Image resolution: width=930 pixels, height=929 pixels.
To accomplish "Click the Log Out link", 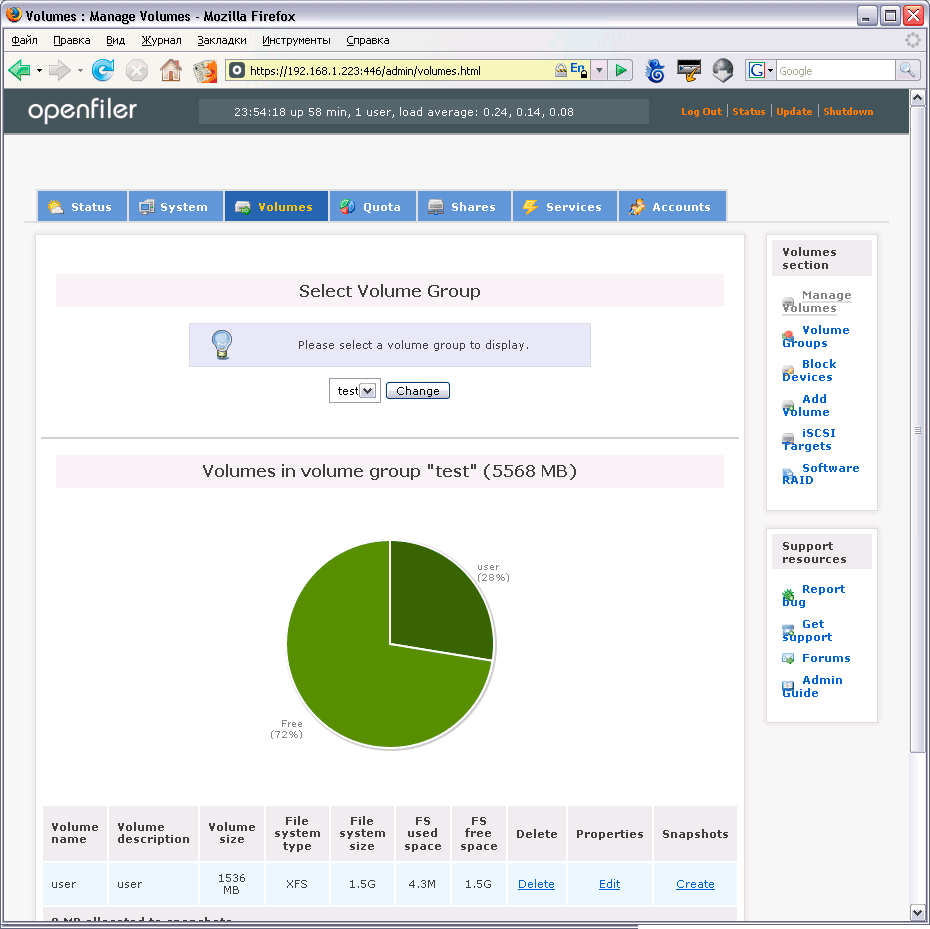I will (701, 112).
